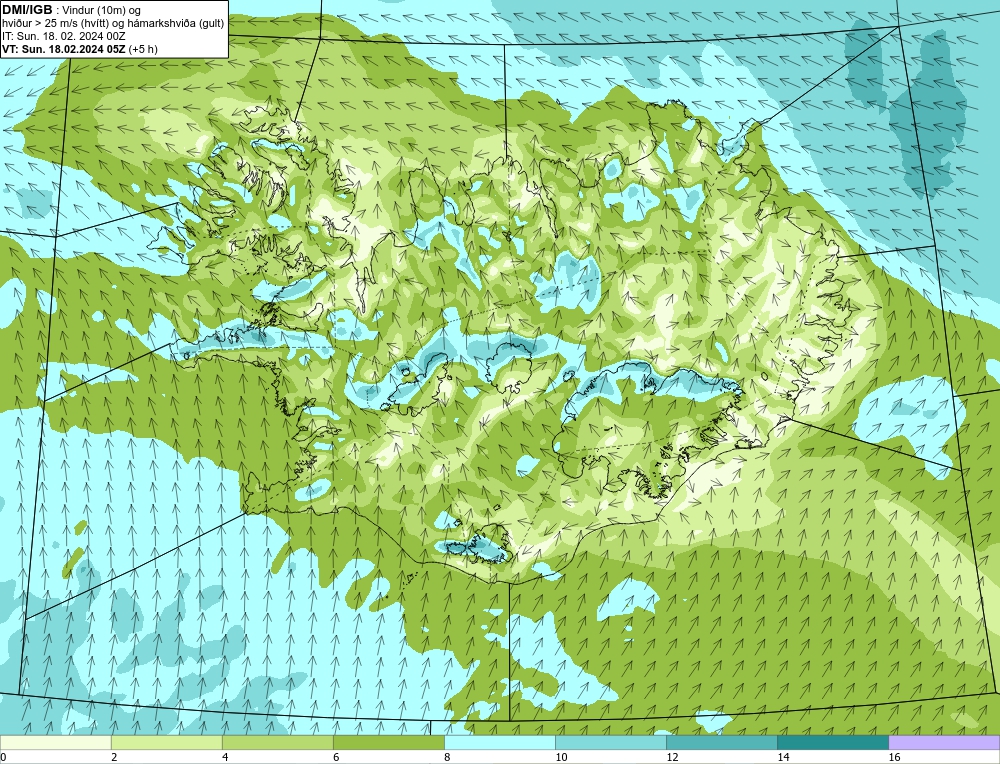Click the legend scale label "12"

(672, 757)
